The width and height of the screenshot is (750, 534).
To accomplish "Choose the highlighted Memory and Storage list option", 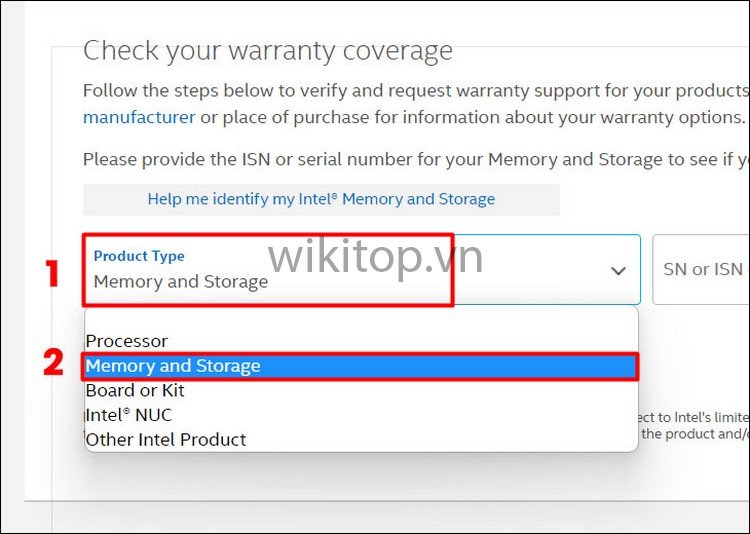I will [172, 366].
